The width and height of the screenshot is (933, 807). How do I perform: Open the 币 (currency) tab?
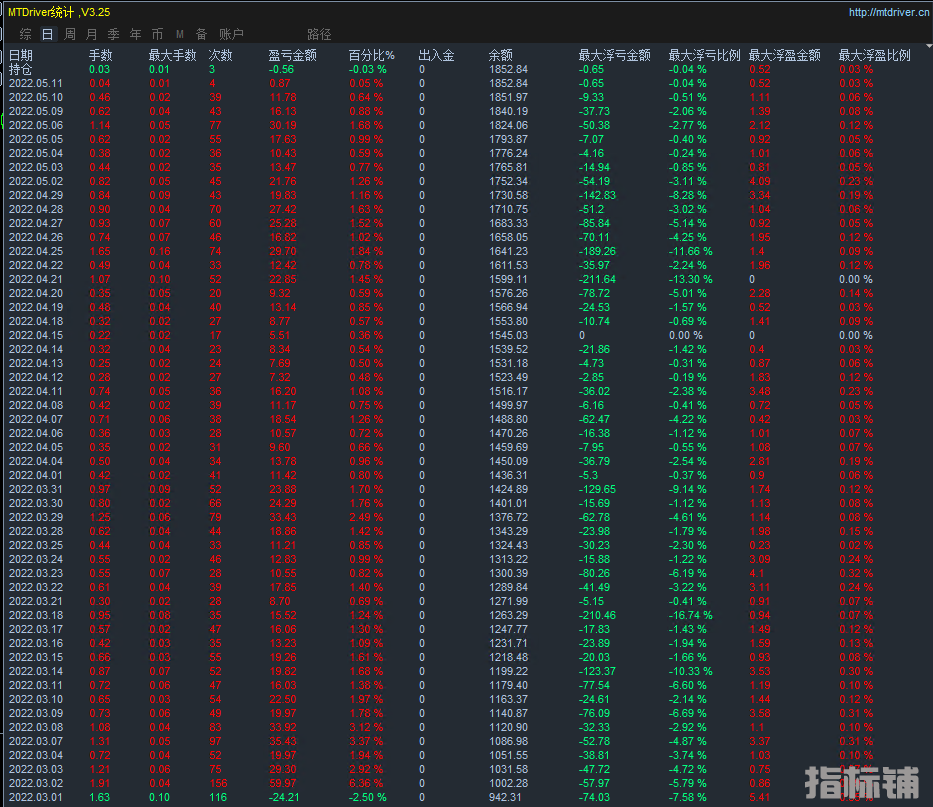(x=157, y=34)
